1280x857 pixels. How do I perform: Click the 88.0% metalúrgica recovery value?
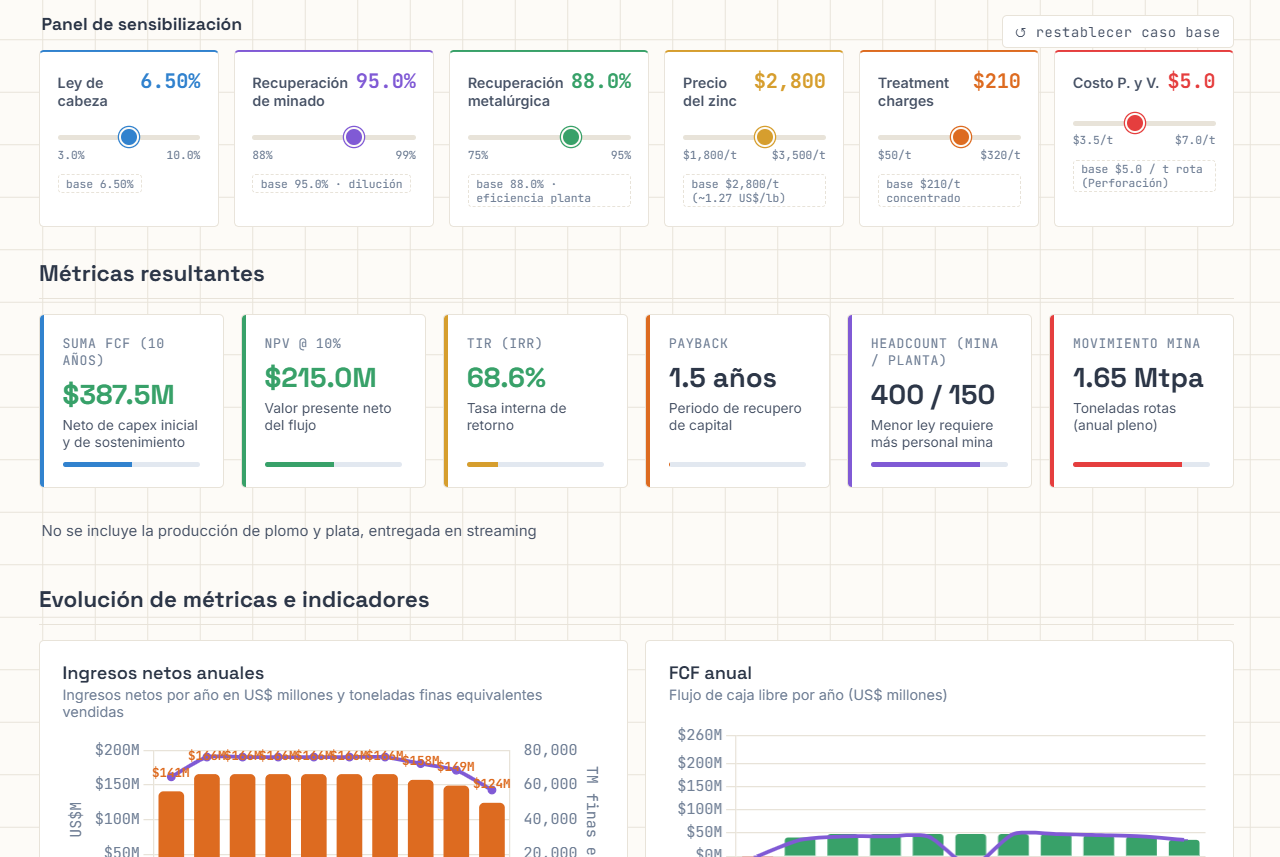(601, 82)
